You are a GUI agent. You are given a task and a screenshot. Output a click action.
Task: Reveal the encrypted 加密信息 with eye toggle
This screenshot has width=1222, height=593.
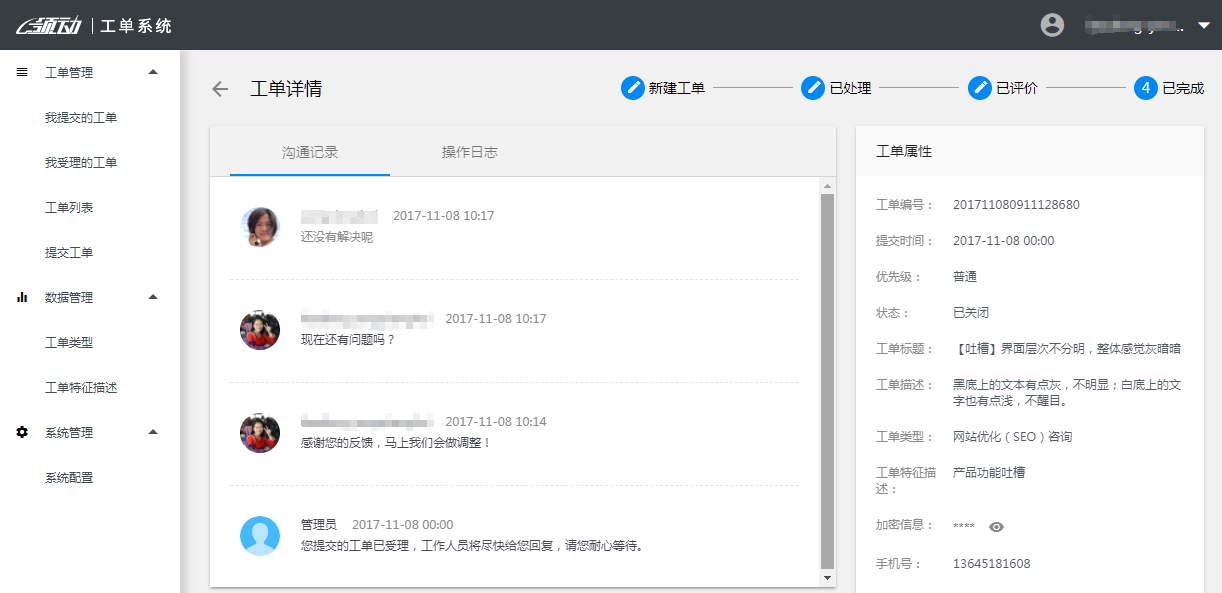(x=995, y=526)
